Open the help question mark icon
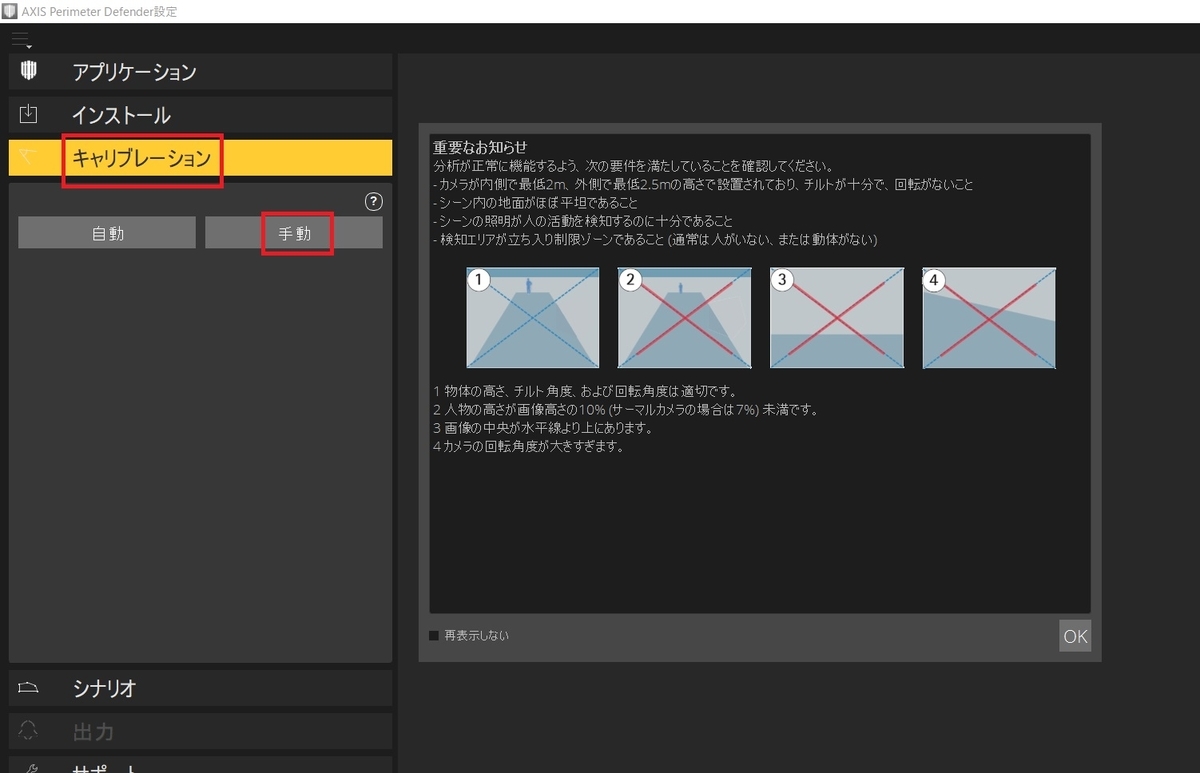The width and height of the screenshot is (1200, 773). tap(372, 201)
